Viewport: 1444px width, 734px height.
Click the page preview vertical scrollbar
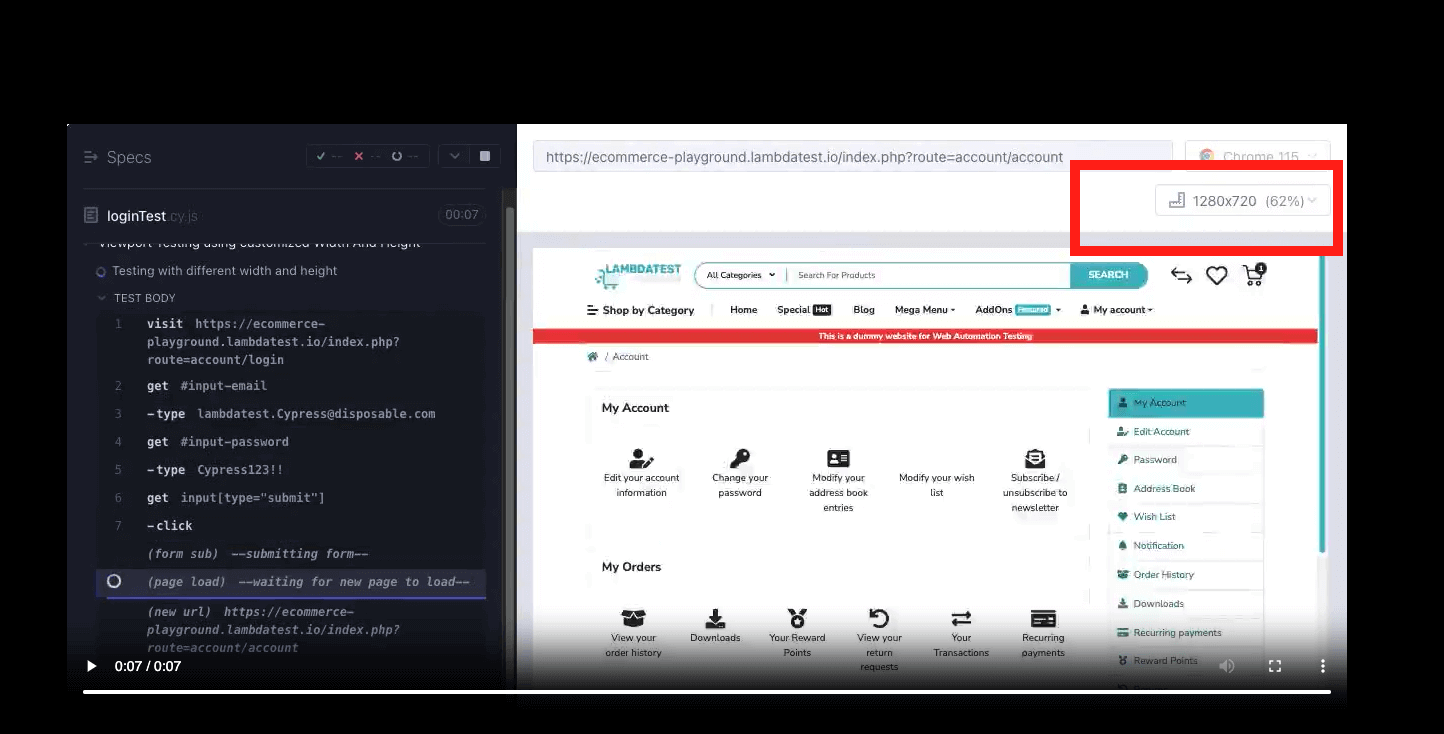(x=1321, y=402)
